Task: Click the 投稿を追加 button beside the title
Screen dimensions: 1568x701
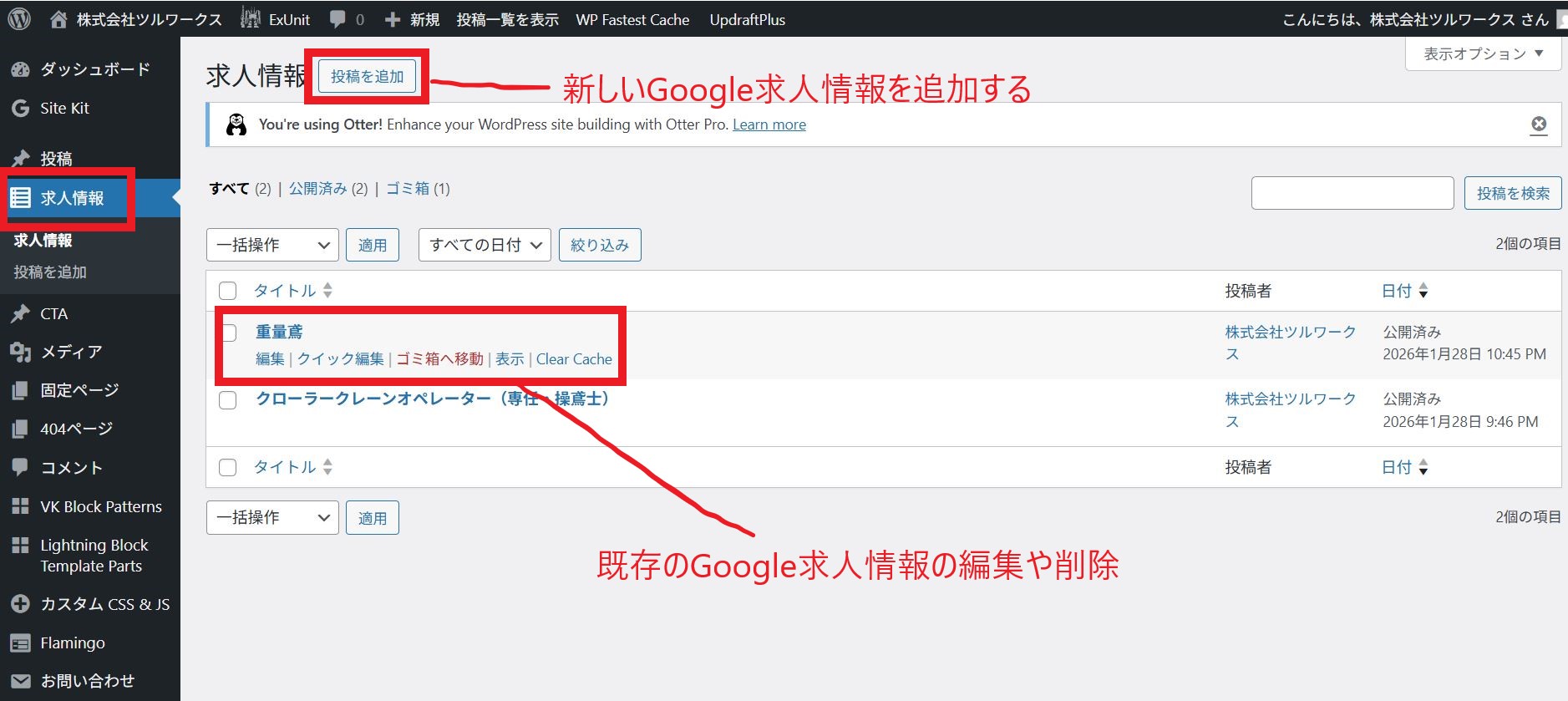Action: tap(367, 77)
